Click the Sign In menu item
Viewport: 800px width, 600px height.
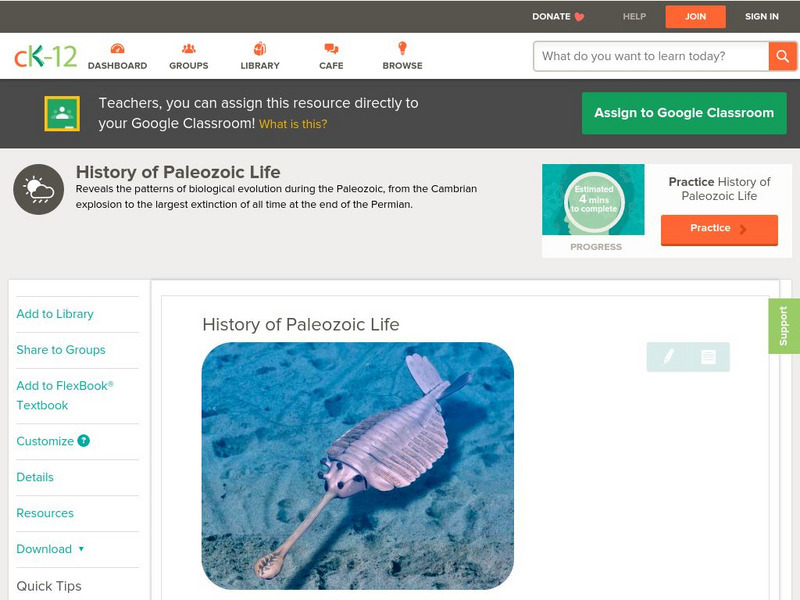click(761, 17)
